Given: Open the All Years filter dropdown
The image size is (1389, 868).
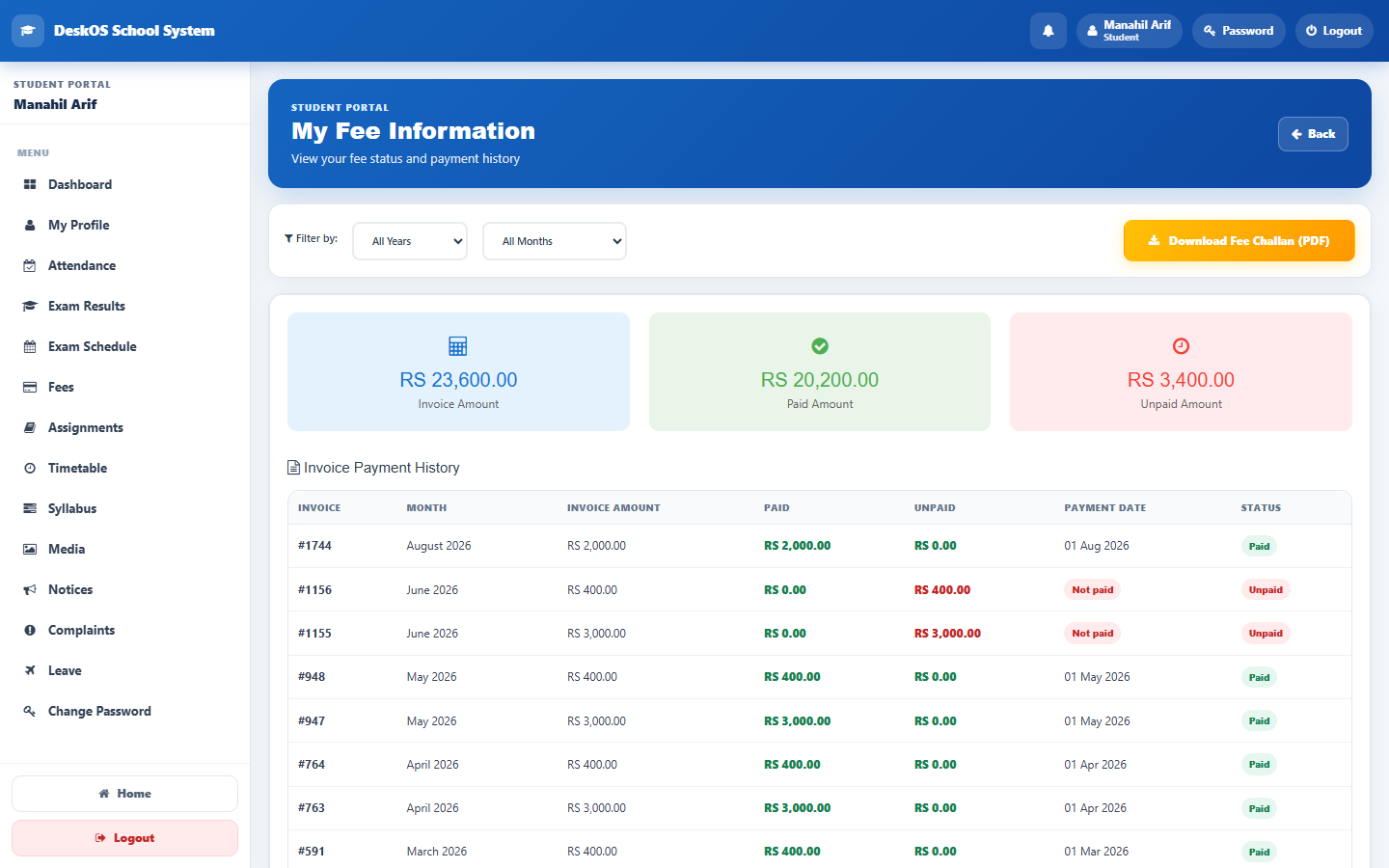Looking at the screenshot, I should 410,241.
